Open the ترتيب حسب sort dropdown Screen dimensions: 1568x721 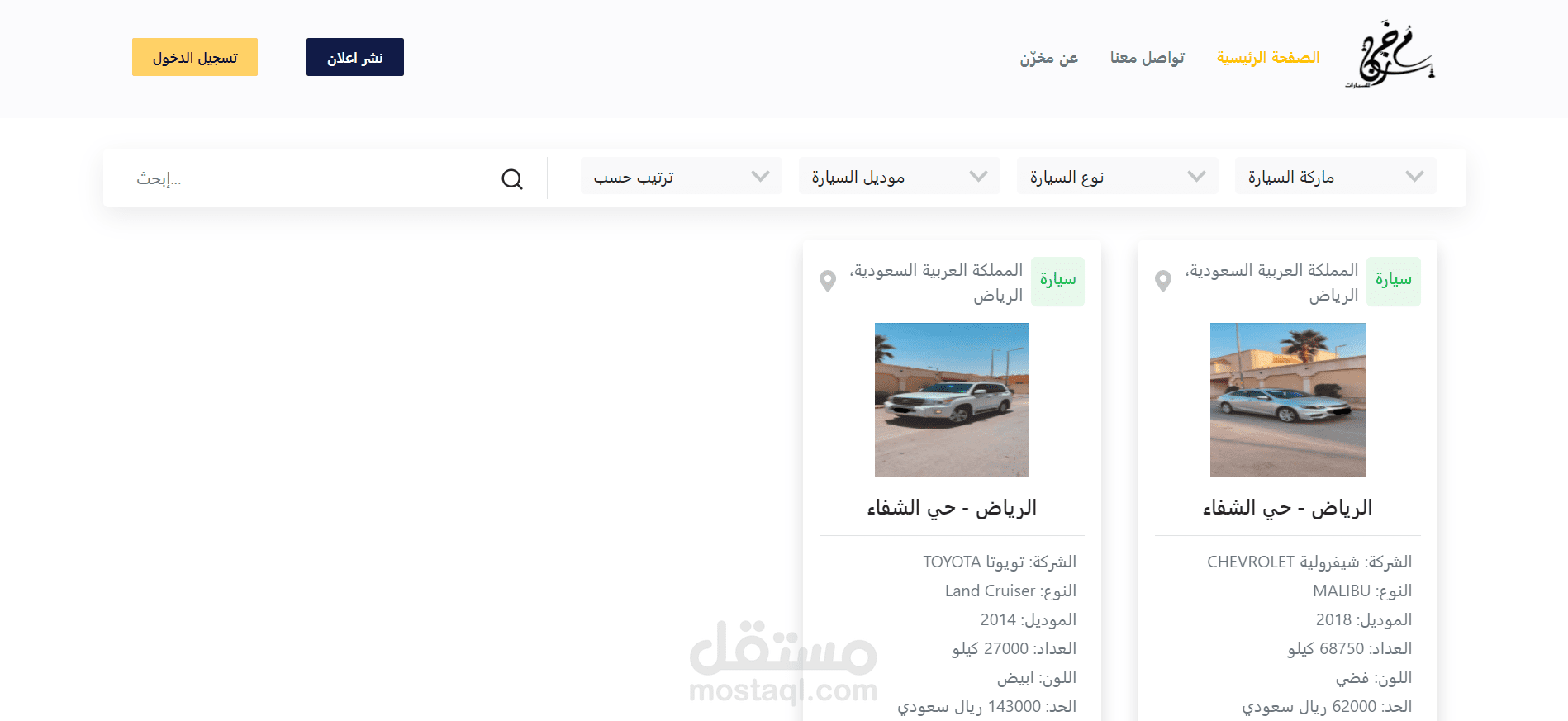tap(681, 176)
